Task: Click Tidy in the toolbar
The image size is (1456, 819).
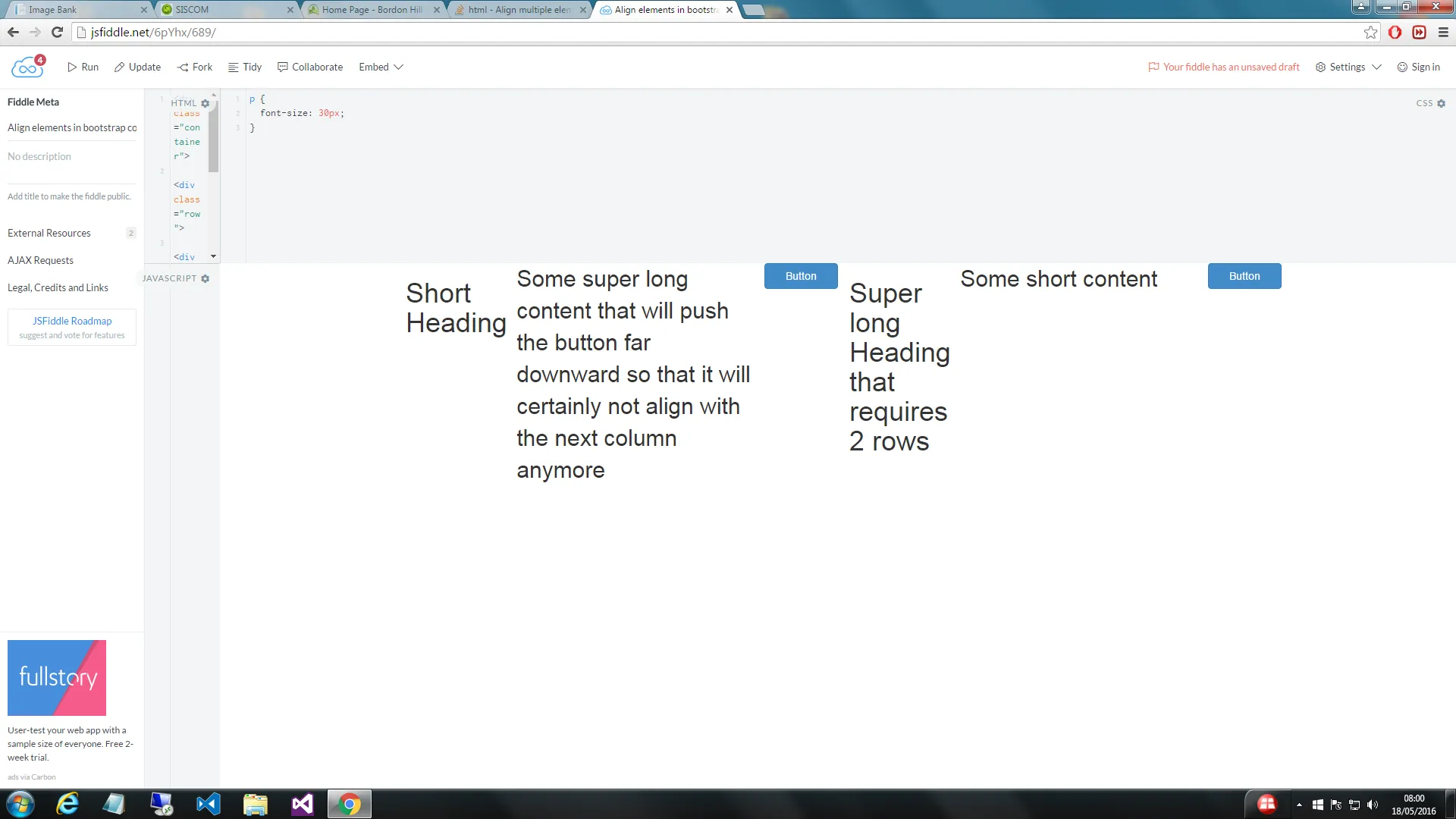Action: pos(245,67)
